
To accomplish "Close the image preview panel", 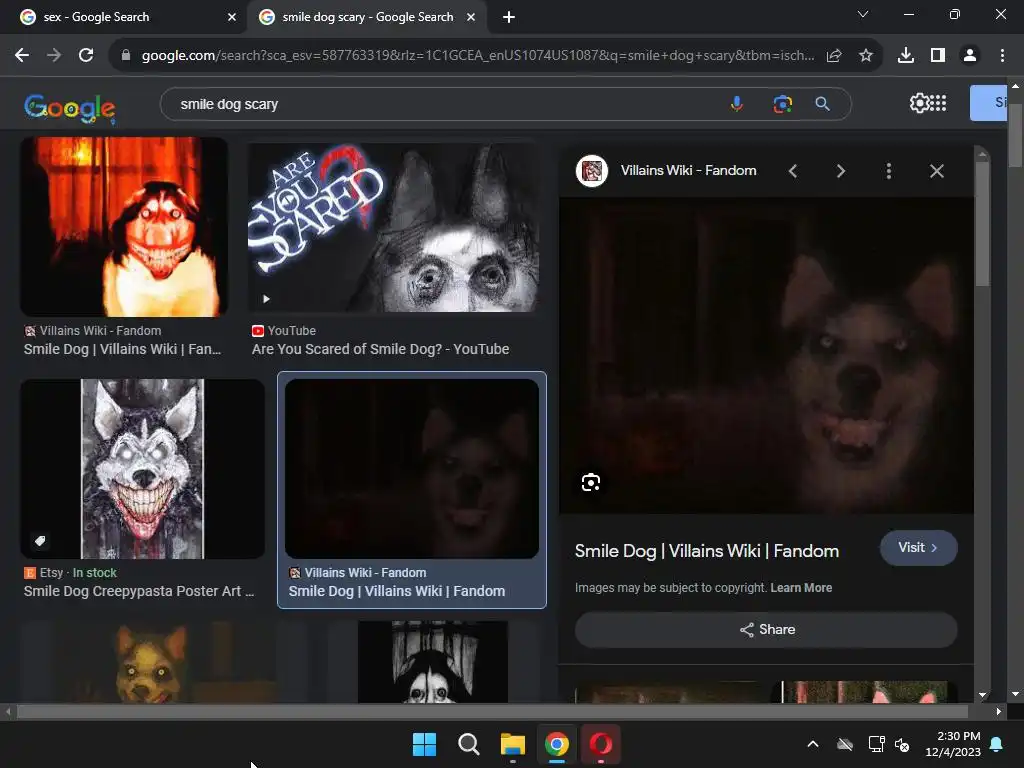I will 936,171.
